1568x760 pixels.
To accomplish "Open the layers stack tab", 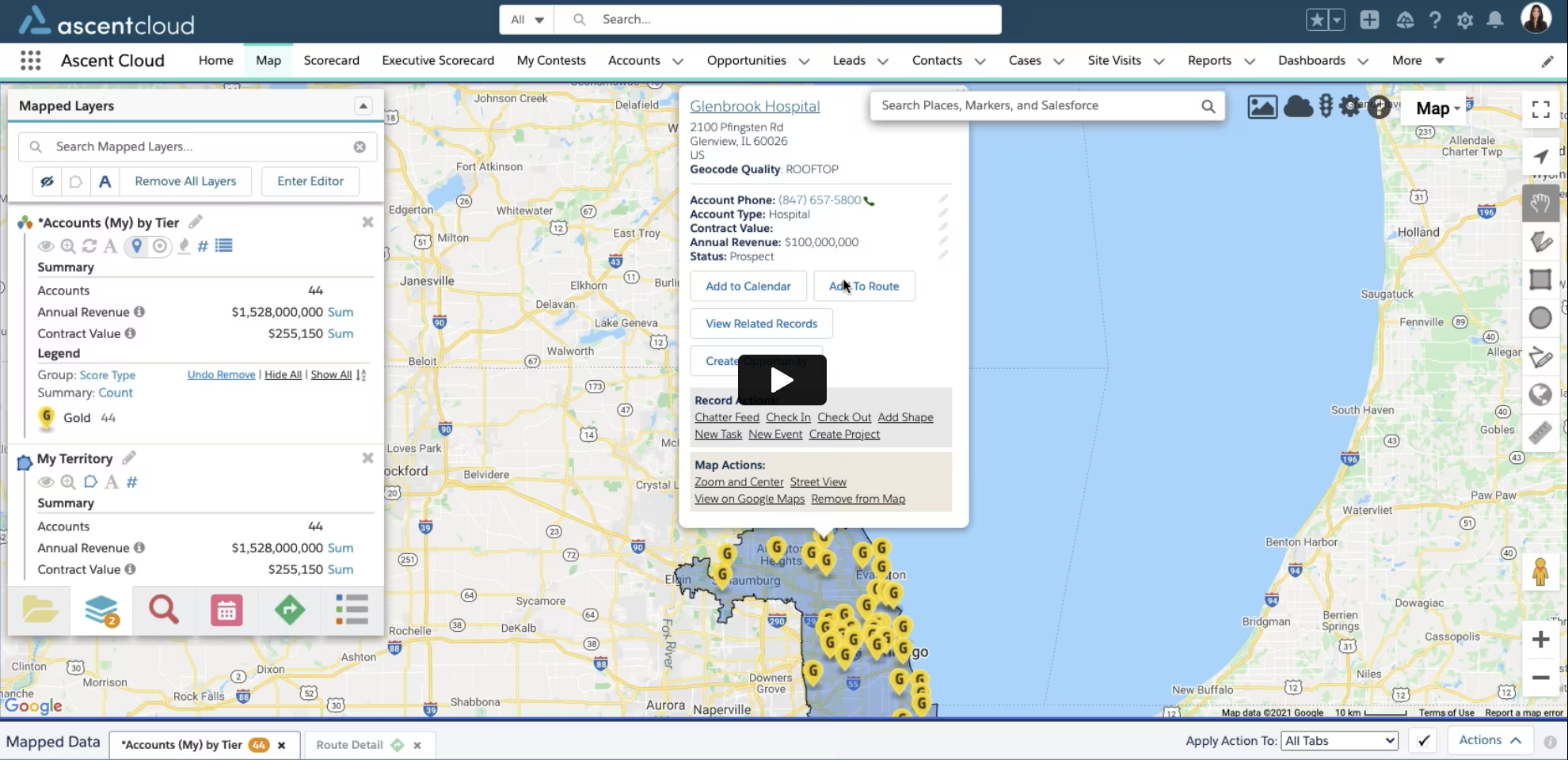I will [101, 610].
